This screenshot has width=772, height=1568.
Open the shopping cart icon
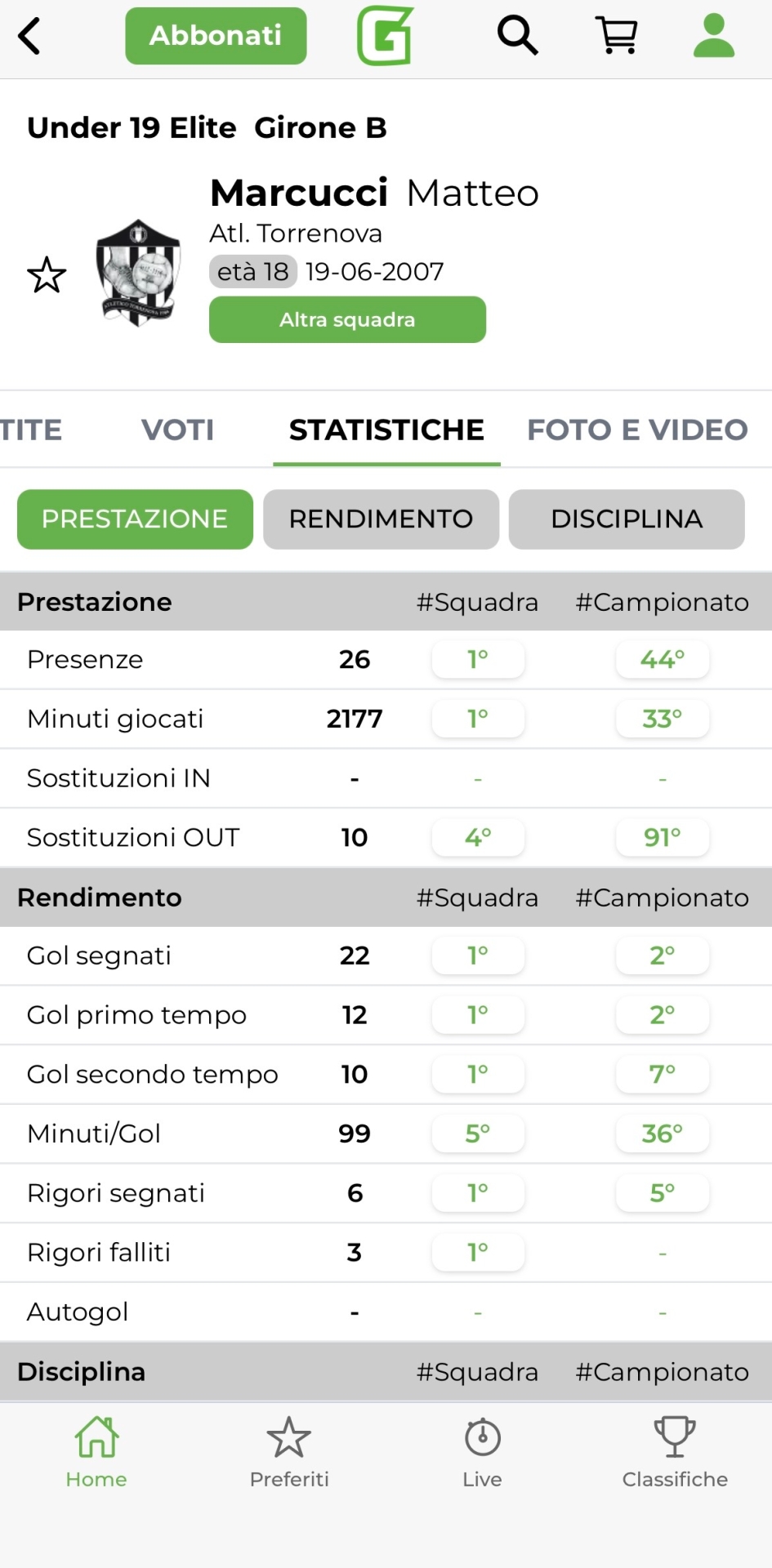click(618, 36)
